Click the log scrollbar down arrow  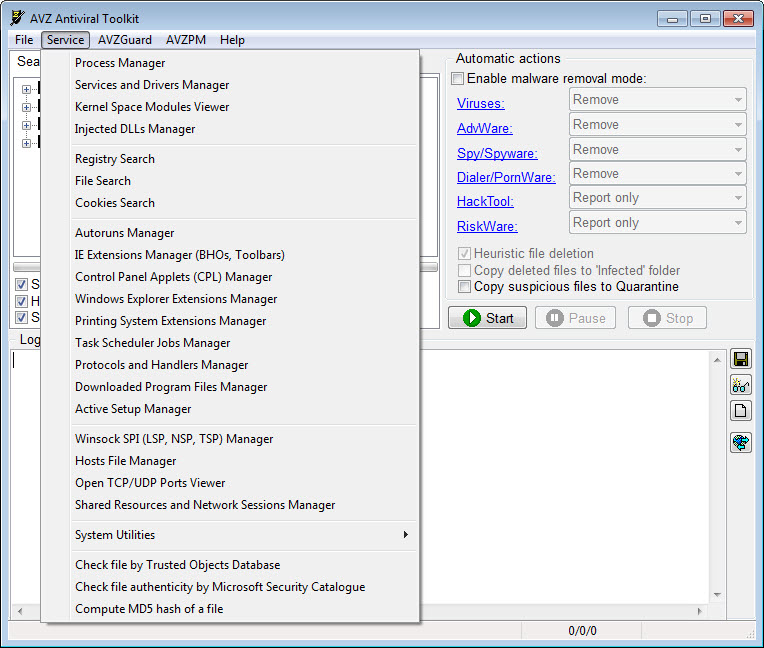717,594
